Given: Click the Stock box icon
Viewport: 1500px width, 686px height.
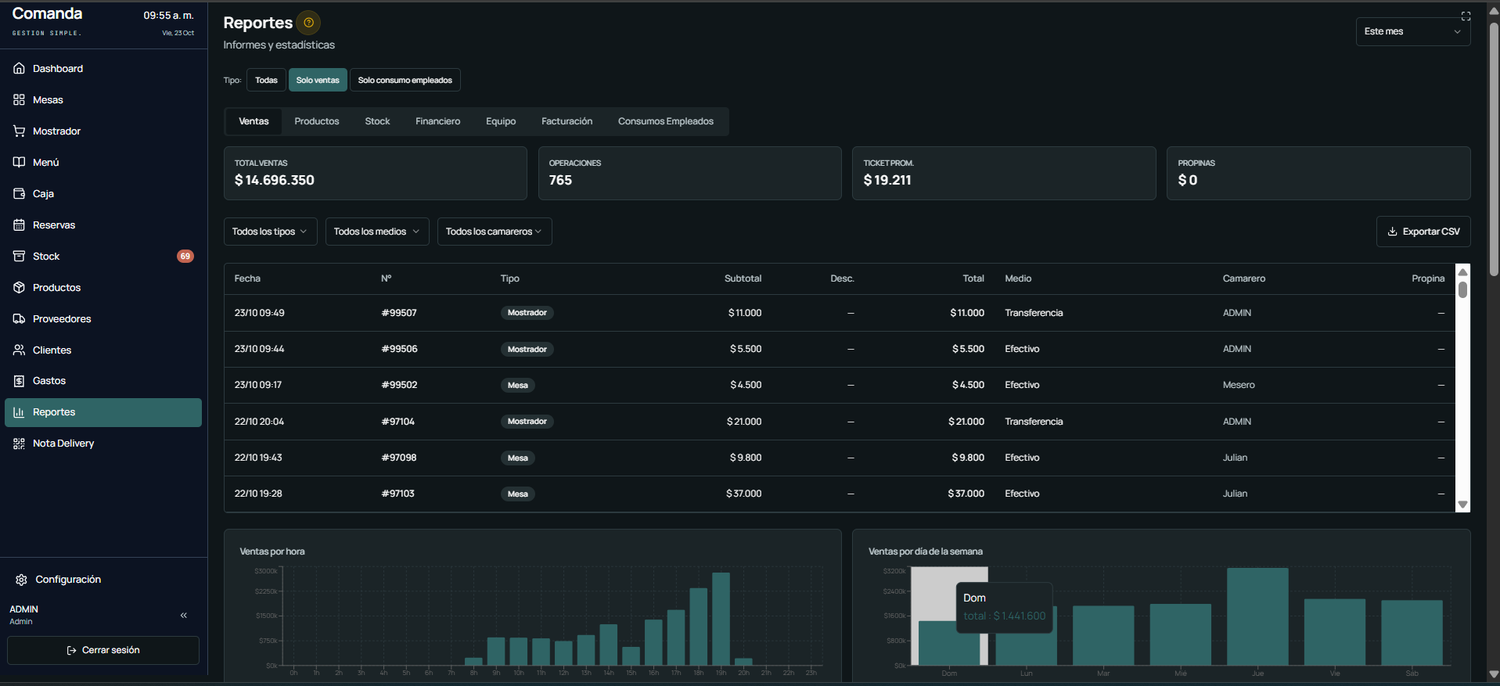Looking at the screenshot, I should pos(19,256).
